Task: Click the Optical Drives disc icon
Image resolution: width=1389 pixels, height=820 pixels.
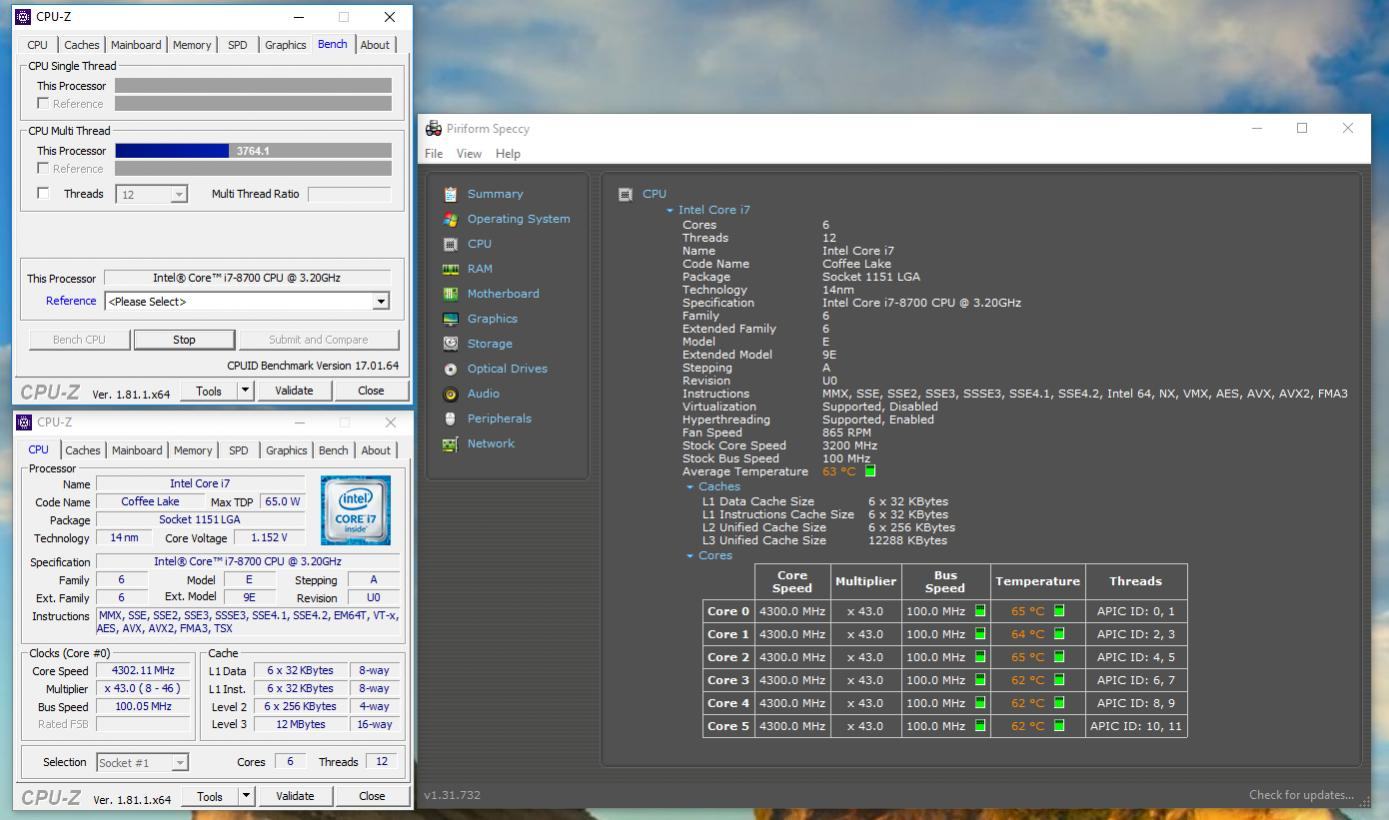Action: point(450,369)
